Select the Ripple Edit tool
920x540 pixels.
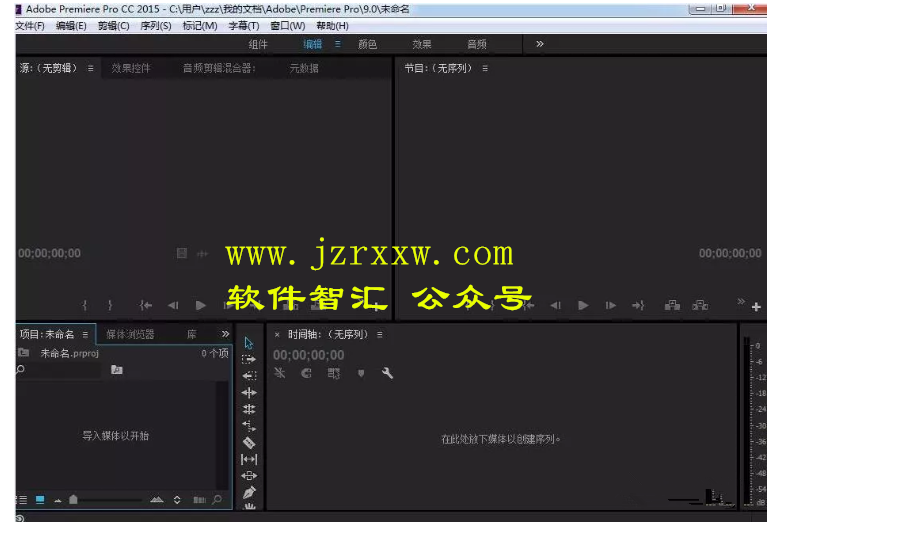pyautogui.click(x=249, y=393)
